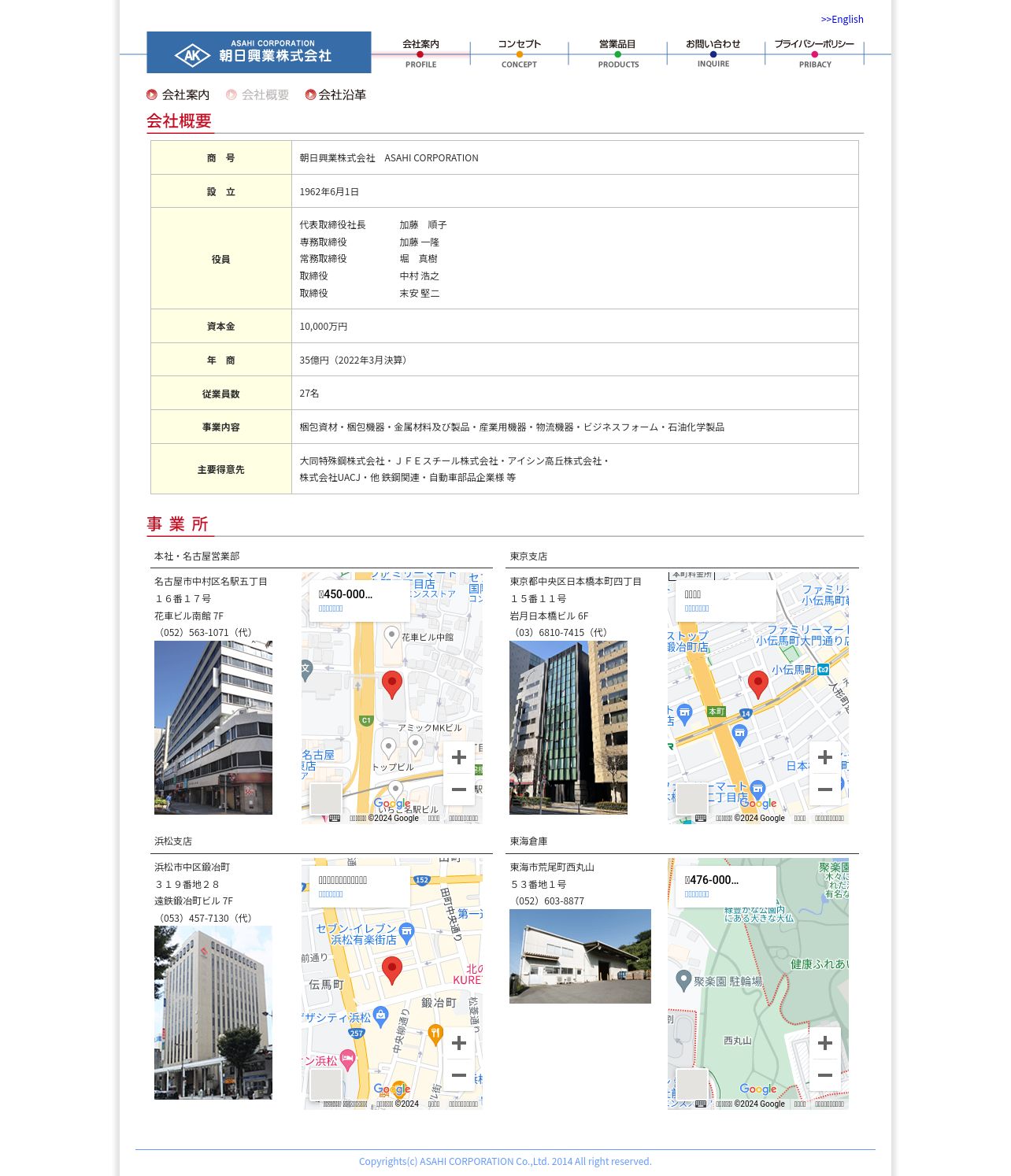Screen dimensions: 1011x1176
Task: Click 小伝馬町 station icon on Tokyo map
Action: click(x=824, y=670)
